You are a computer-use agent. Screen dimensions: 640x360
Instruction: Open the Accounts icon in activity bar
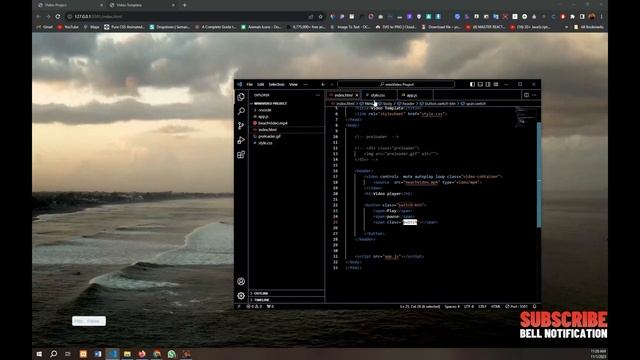[241, 281]
